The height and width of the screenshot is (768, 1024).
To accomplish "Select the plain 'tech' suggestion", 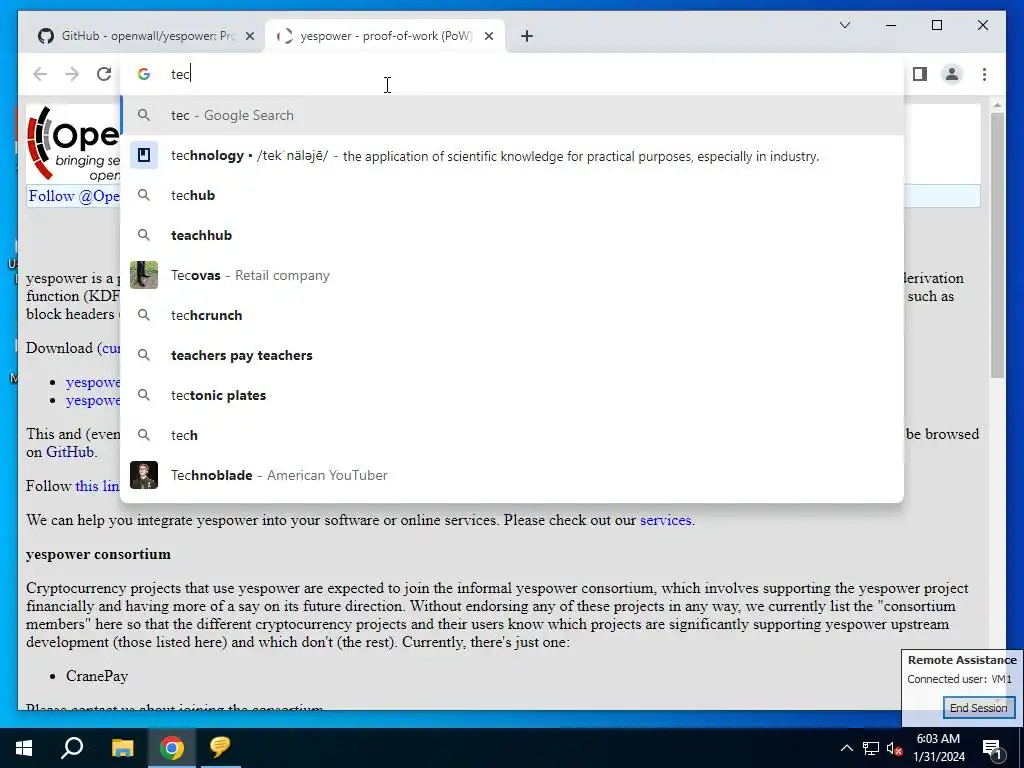I will pos(512,435).
